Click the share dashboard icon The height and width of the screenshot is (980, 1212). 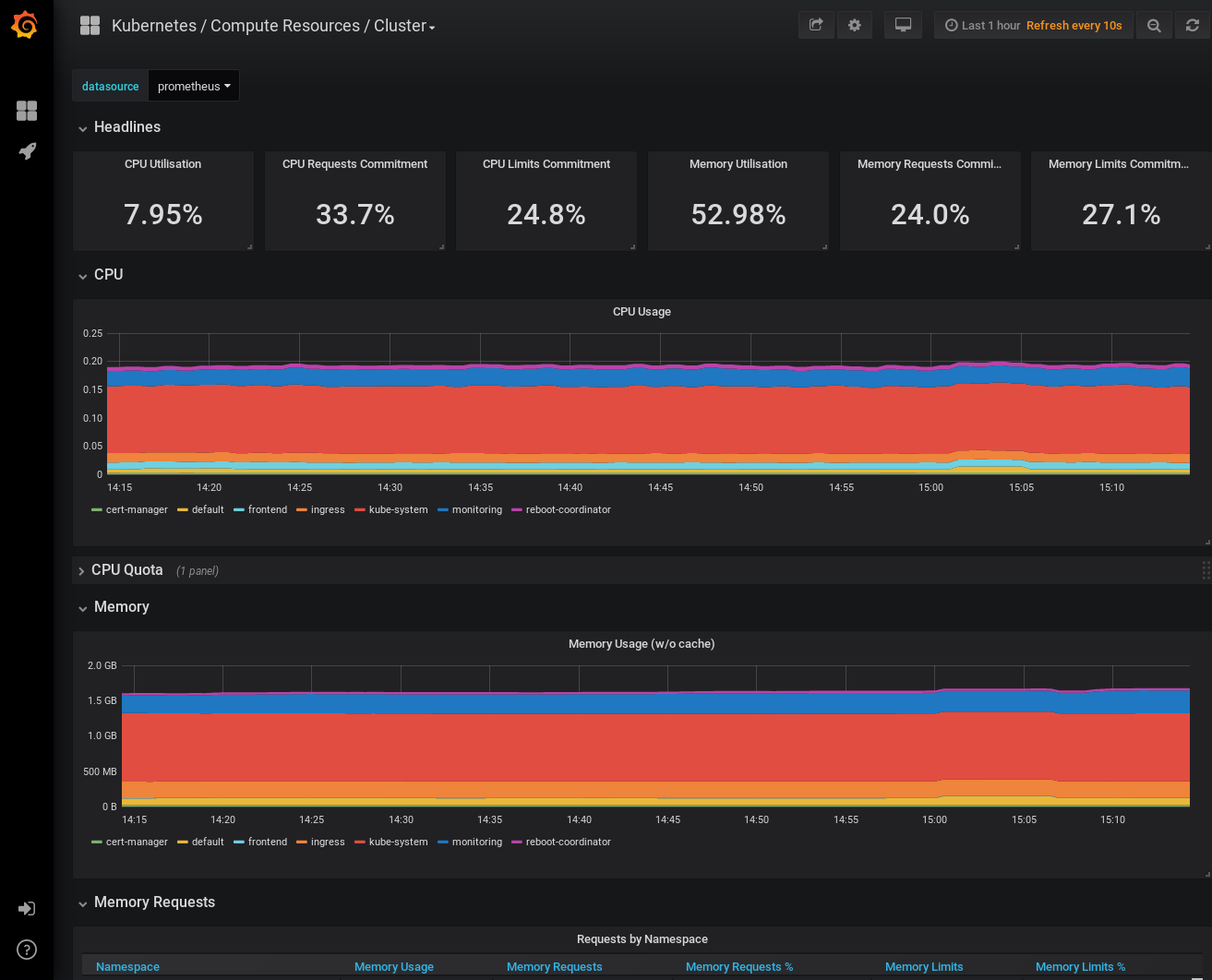coord(816,26)
